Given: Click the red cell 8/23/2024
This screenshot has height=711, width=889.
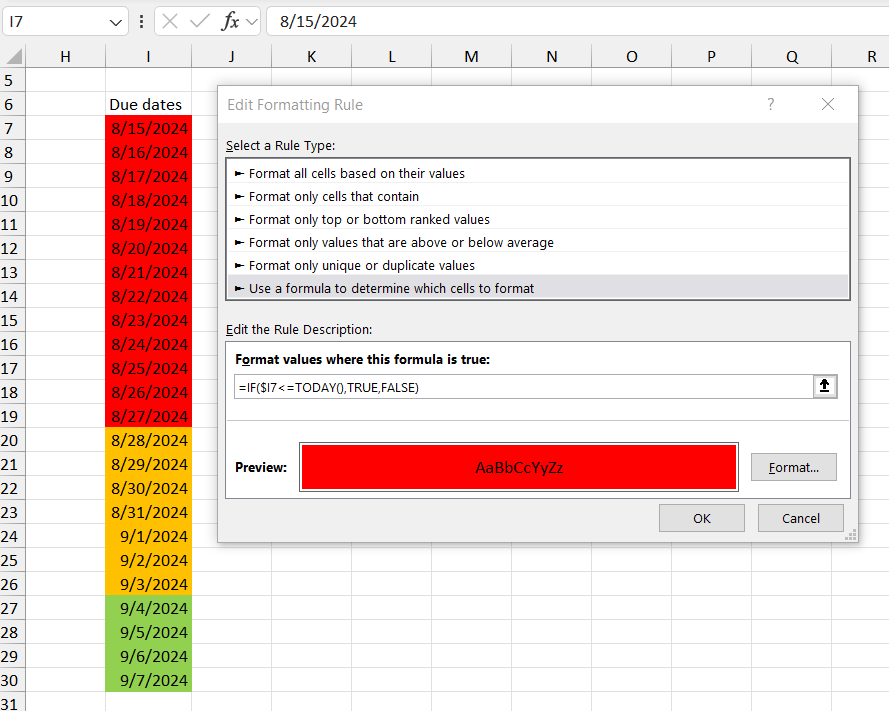Looking at the screenshot, I should point(149,320).
